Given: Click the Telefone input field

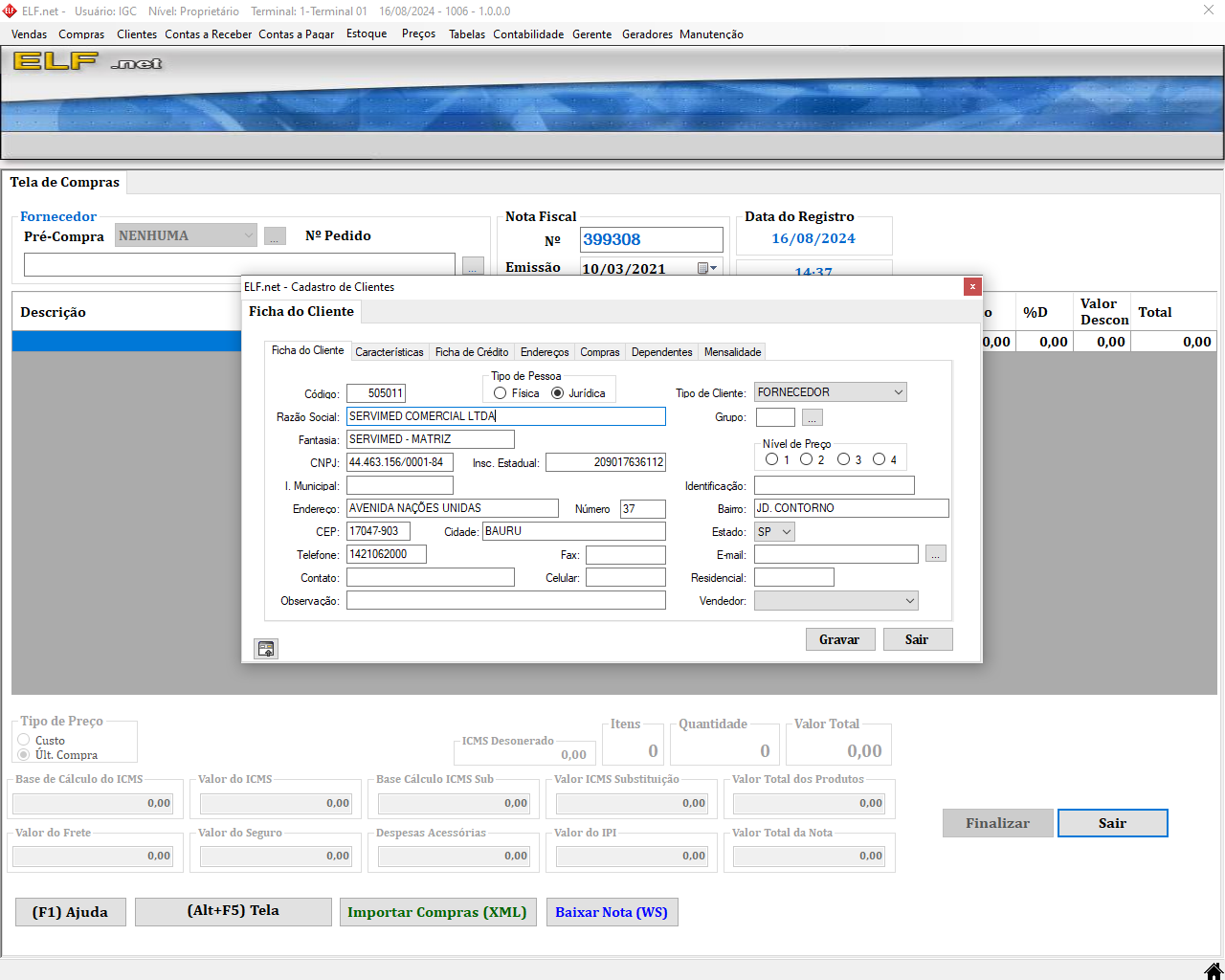Looking at the screenshot, I should (x=387, y=554).
